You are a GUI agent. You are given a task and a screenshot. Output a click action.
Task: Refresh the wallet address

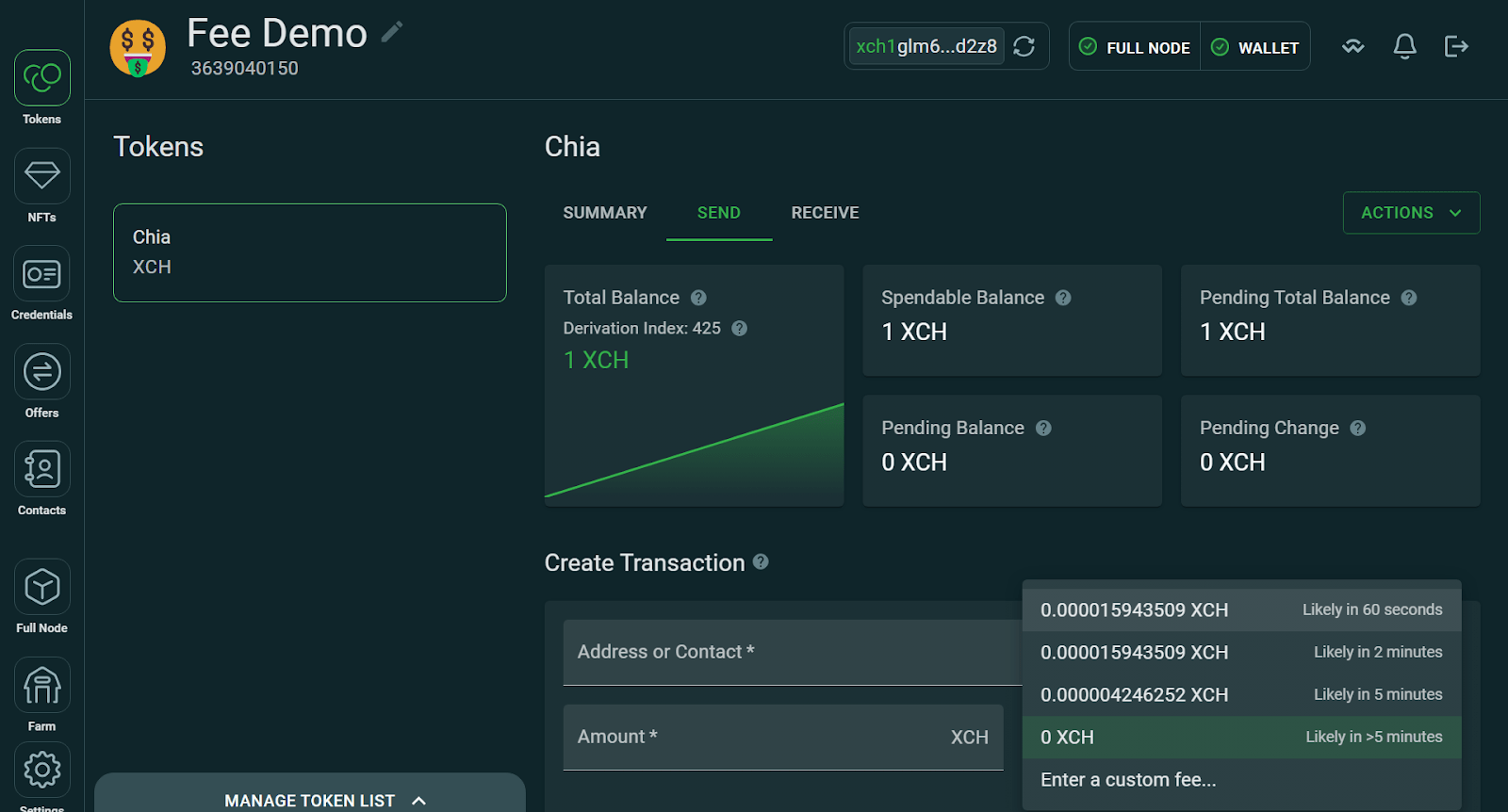tap(1024, 46)
